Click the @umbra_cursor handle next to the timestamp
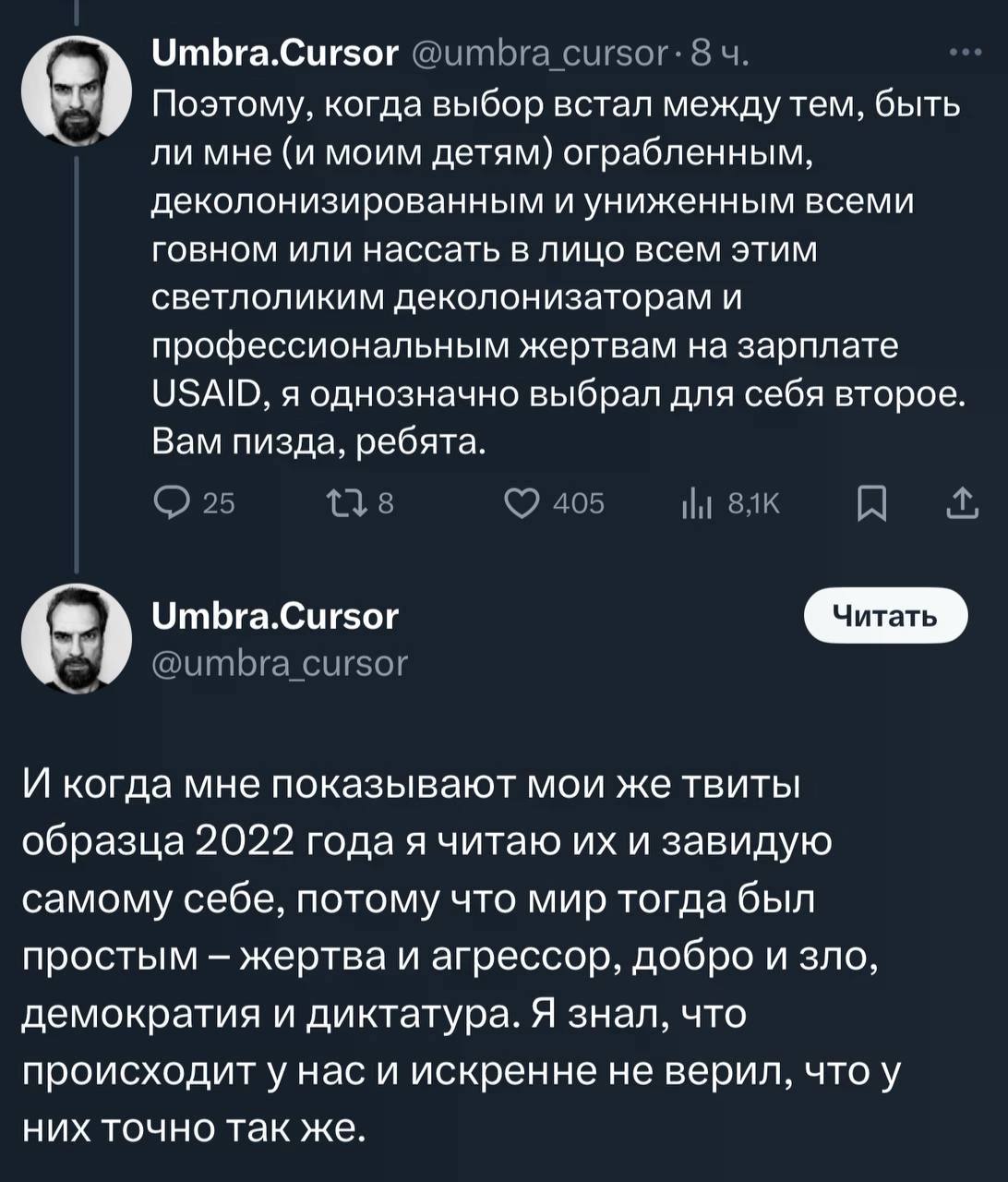1008x1182 pixels. tap(538, 54)
